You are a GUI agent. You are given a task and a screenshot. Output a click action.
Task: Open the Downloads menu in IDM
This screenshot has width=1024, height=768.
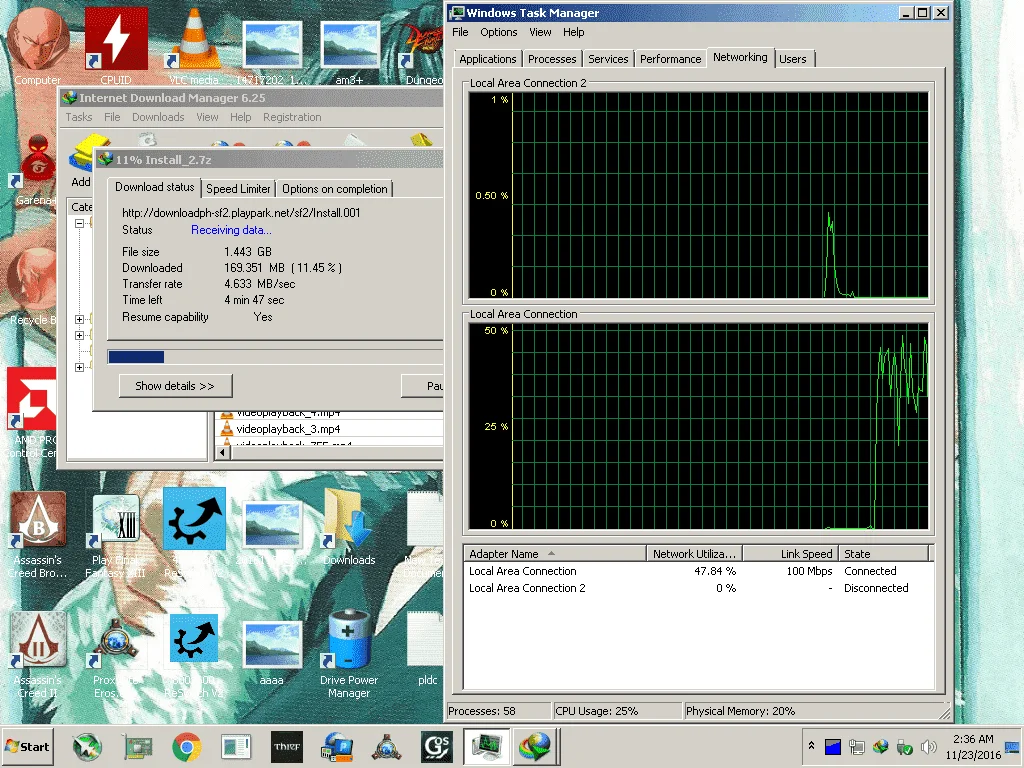158,117
